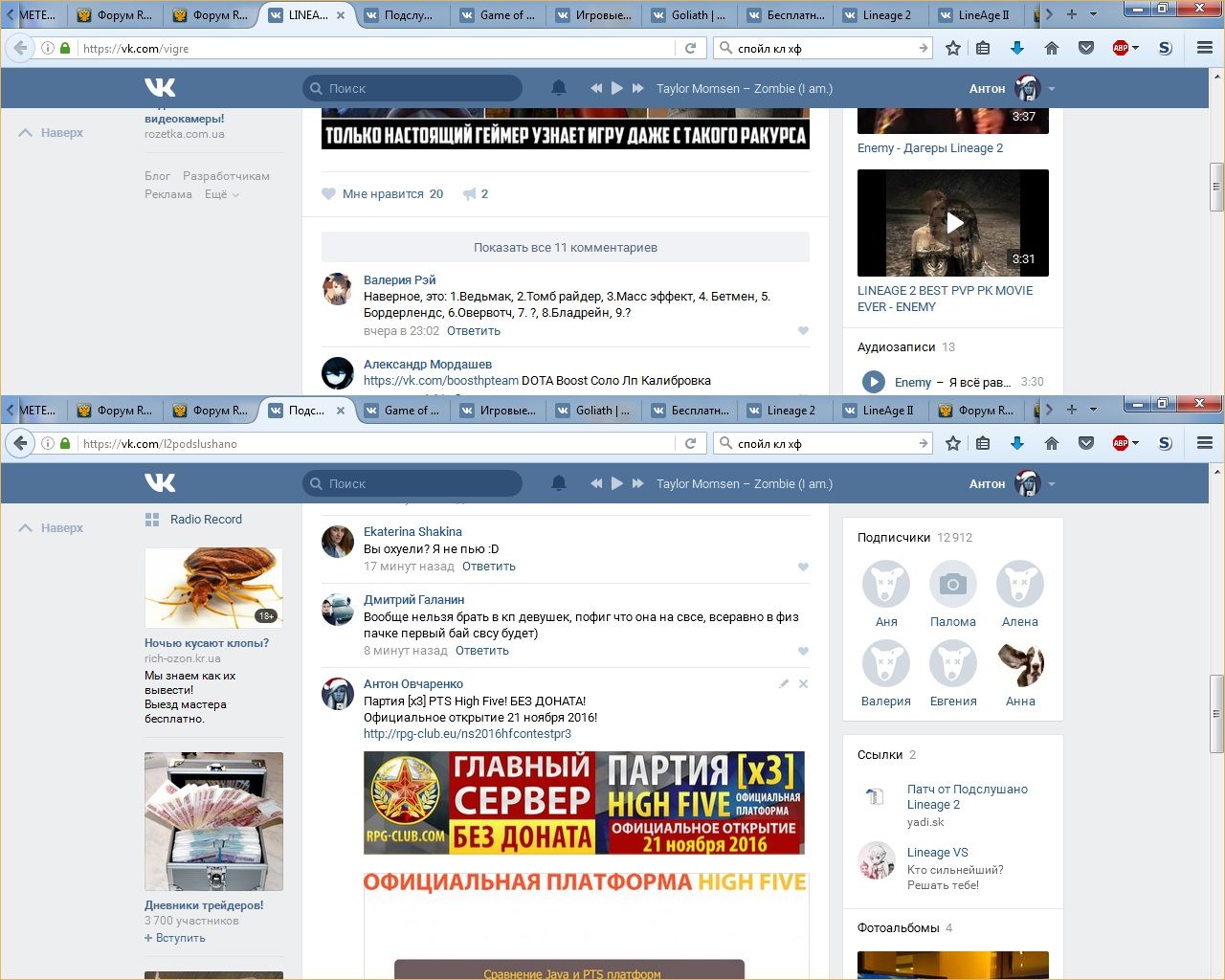The height and width of the screenshot is (980, 1225).
Task: Select the Подслу... tab in upper browser window
Action: [400, 15]
